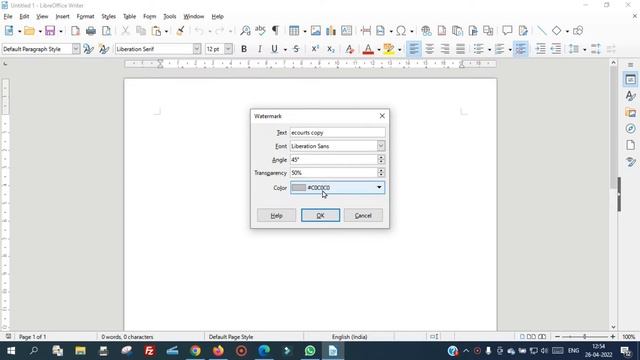The height and width of the screenshot is (360, 640).
Task: Click the Cut scissors icon
Action: tap(125, 31)
